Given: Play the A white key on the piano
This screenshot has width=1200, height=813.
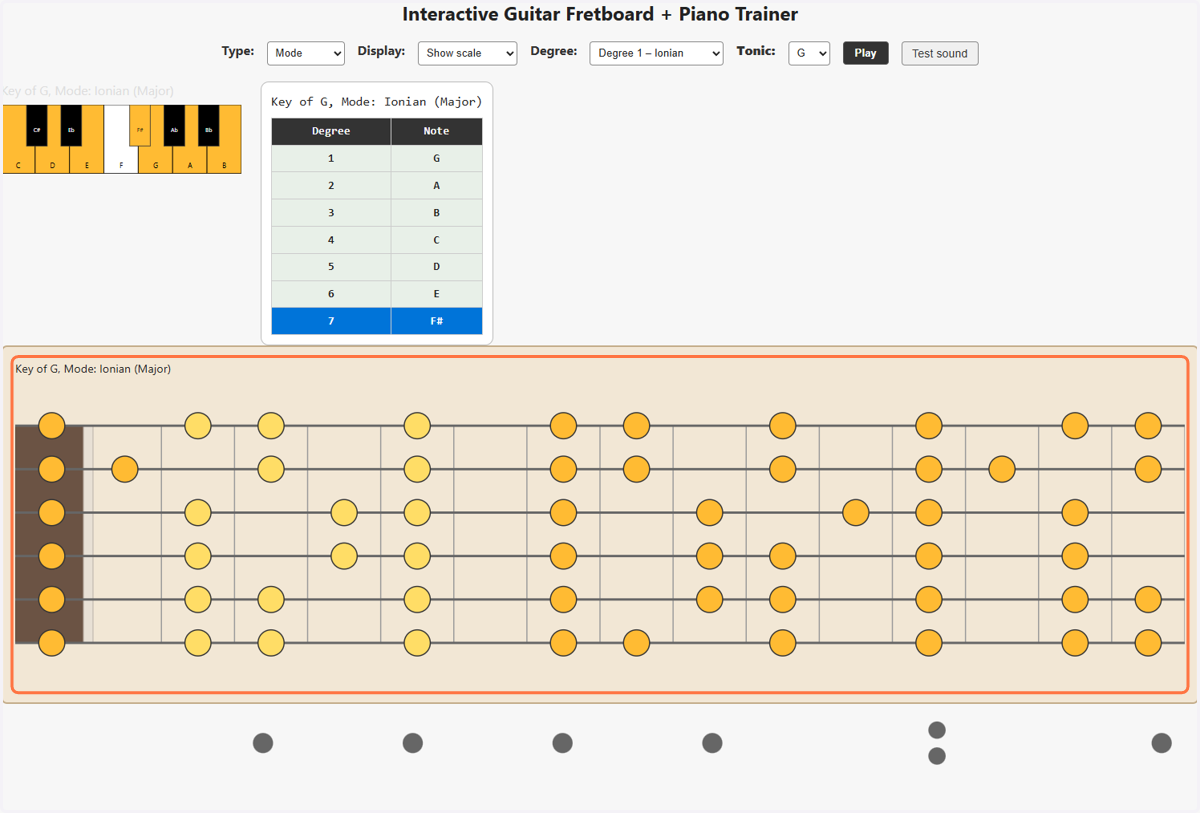Looking at the screenshot, I should (190, 160).
